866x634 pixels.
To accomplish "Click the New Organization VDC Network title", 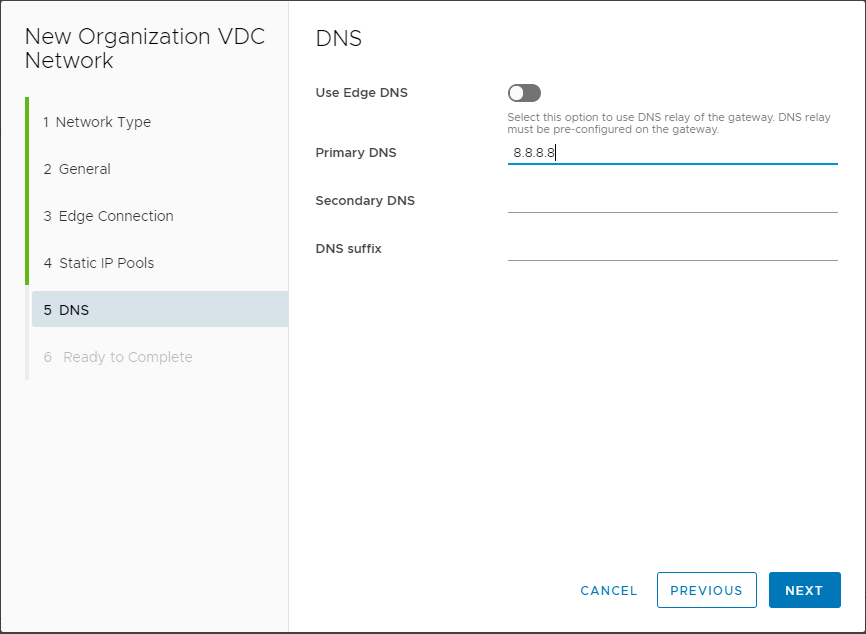I will click(x=145, y=49).
